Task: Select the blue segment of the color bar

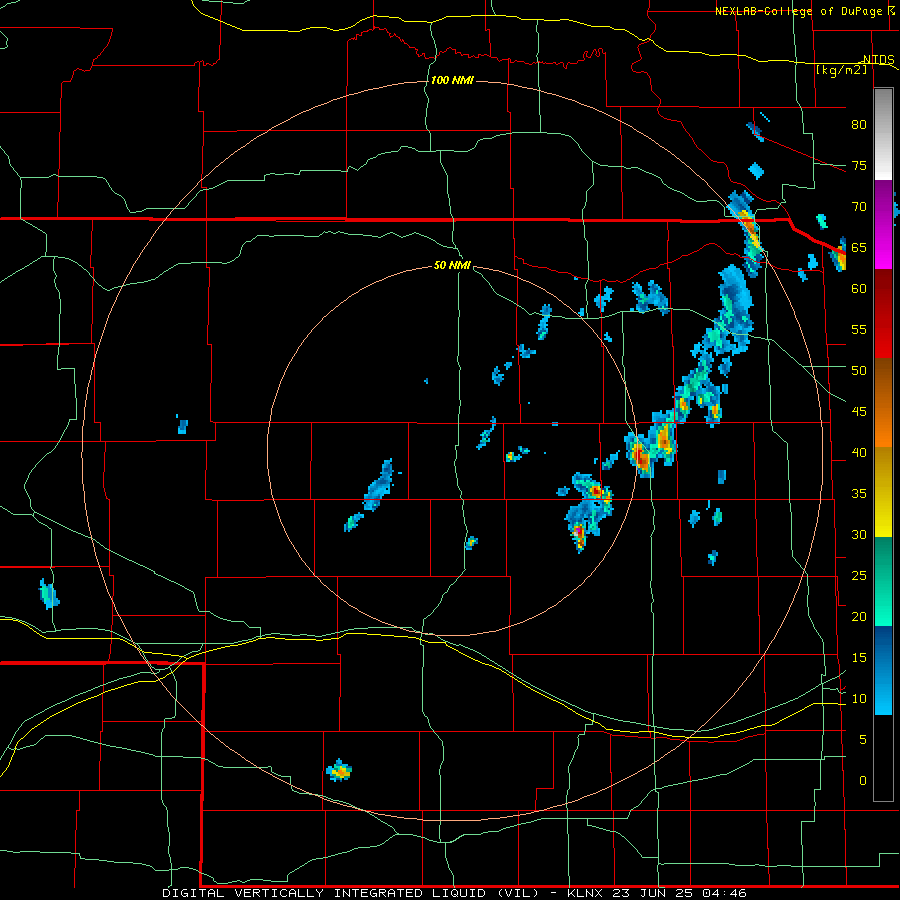Action: click(x=883, y=670)
